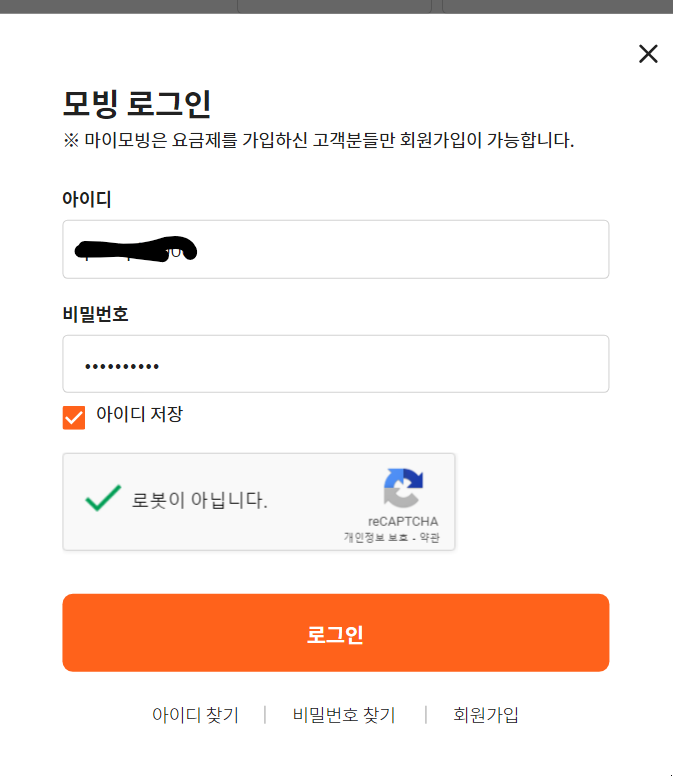Image resolution: width=673 pixels, height=776 pixels.
Task: Click the 비밀번호 field label
Action: click(x=96, y=314)
